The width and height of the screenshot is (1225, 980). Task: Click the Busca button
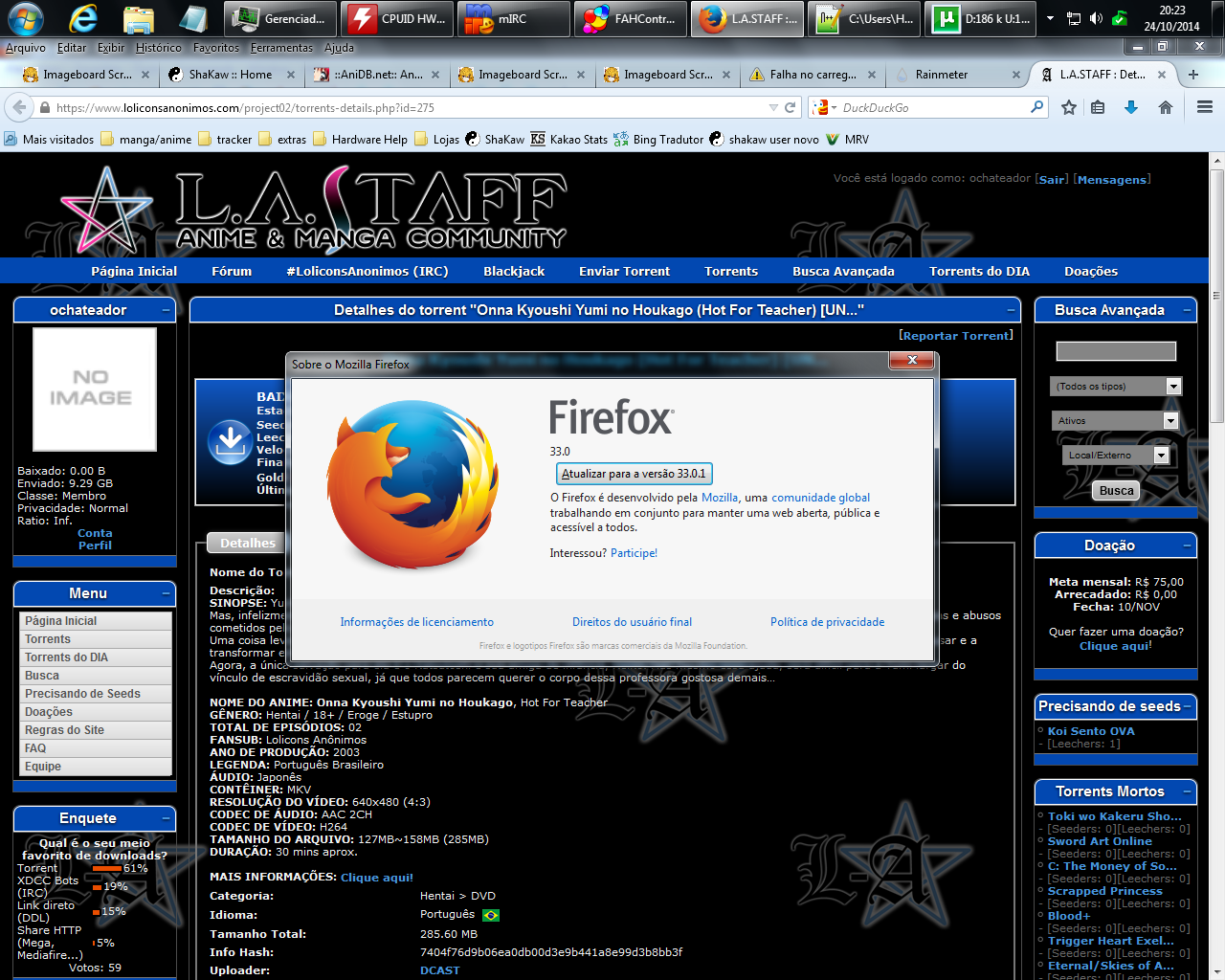coord(1116,490)
